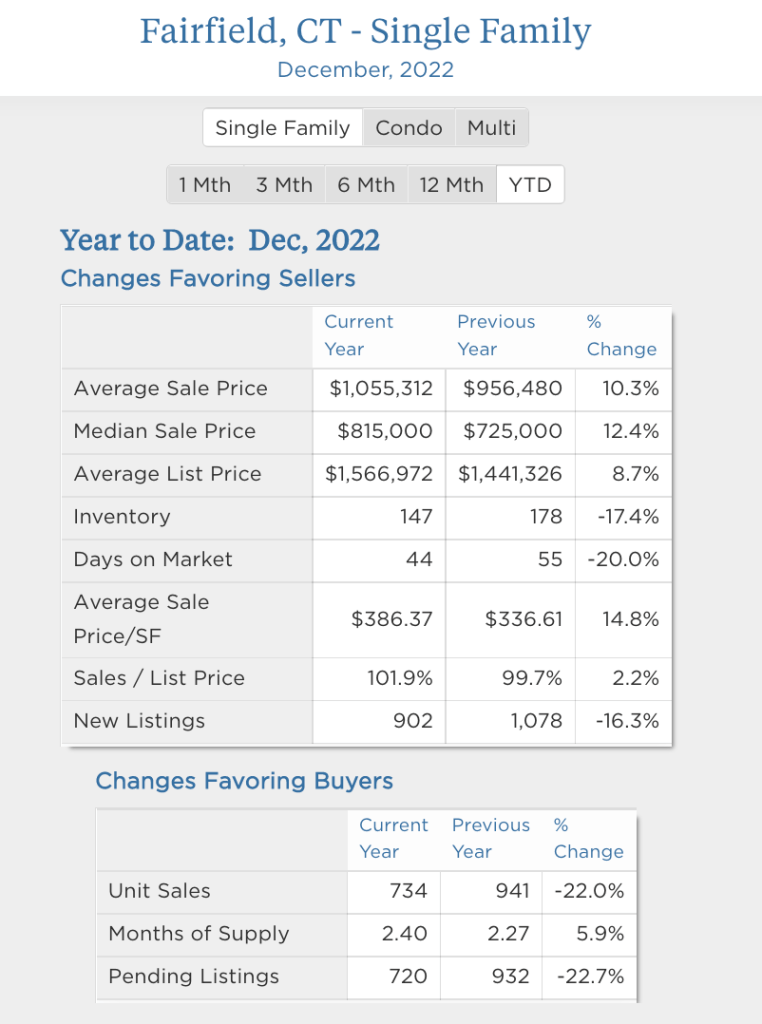The image size is (762, 1024).
Task: Select the Single Family property tab
Action: pyautogui.click(x=283, y=128)
